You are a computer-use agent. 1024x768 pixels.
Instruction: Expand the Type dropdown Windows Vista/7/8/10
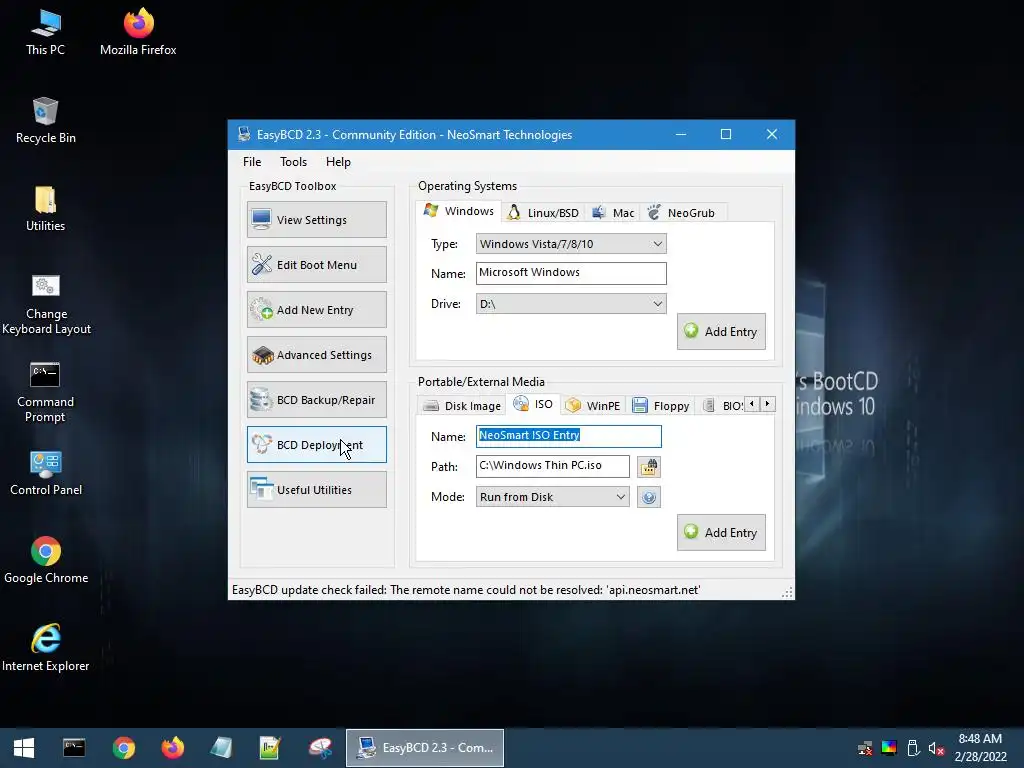click(571, 244)
